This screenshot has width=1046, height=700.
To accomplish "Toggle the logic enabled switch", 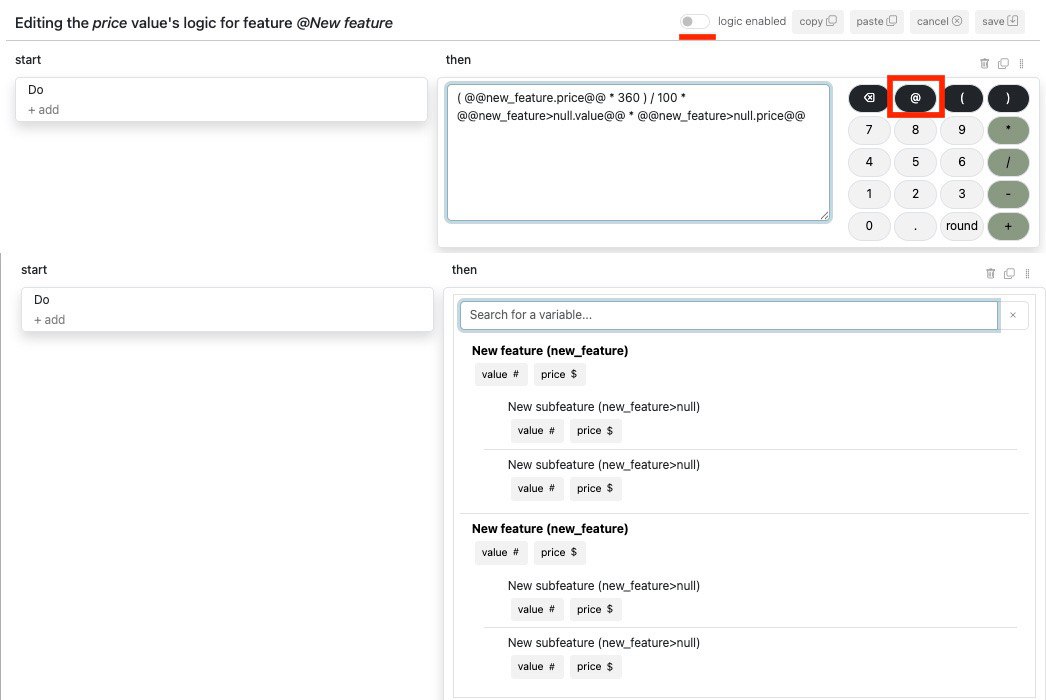I will click(x=695, y=21).
